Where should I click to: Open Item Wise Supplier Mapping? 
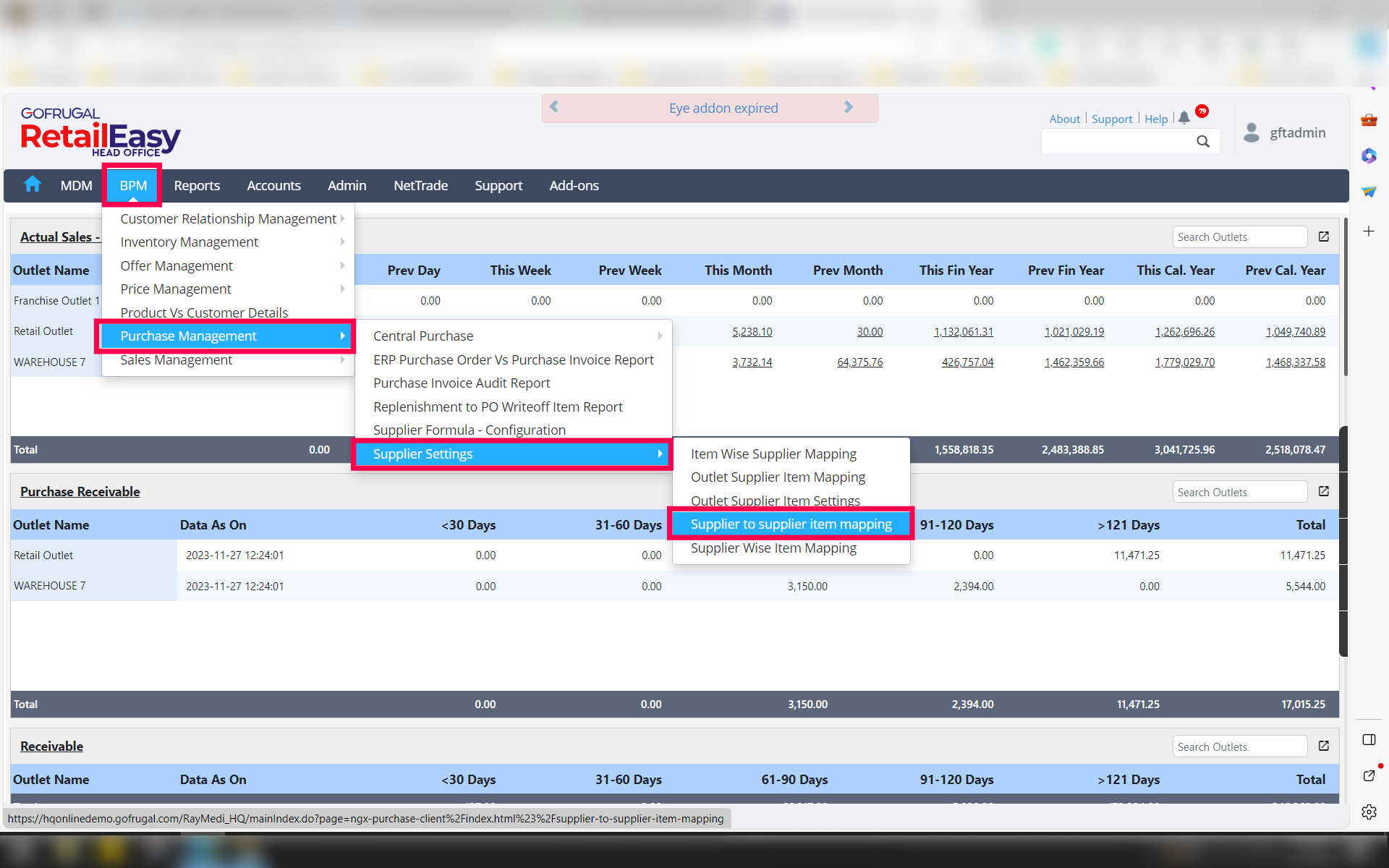click(x=773, y=454)
